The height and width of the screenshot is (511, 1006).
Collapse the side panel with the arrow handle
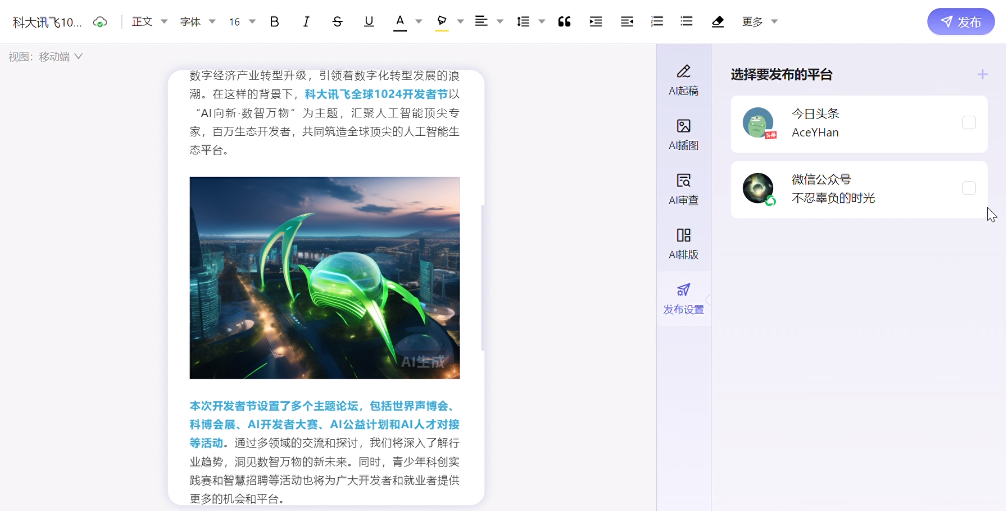[x=708, y=300]
